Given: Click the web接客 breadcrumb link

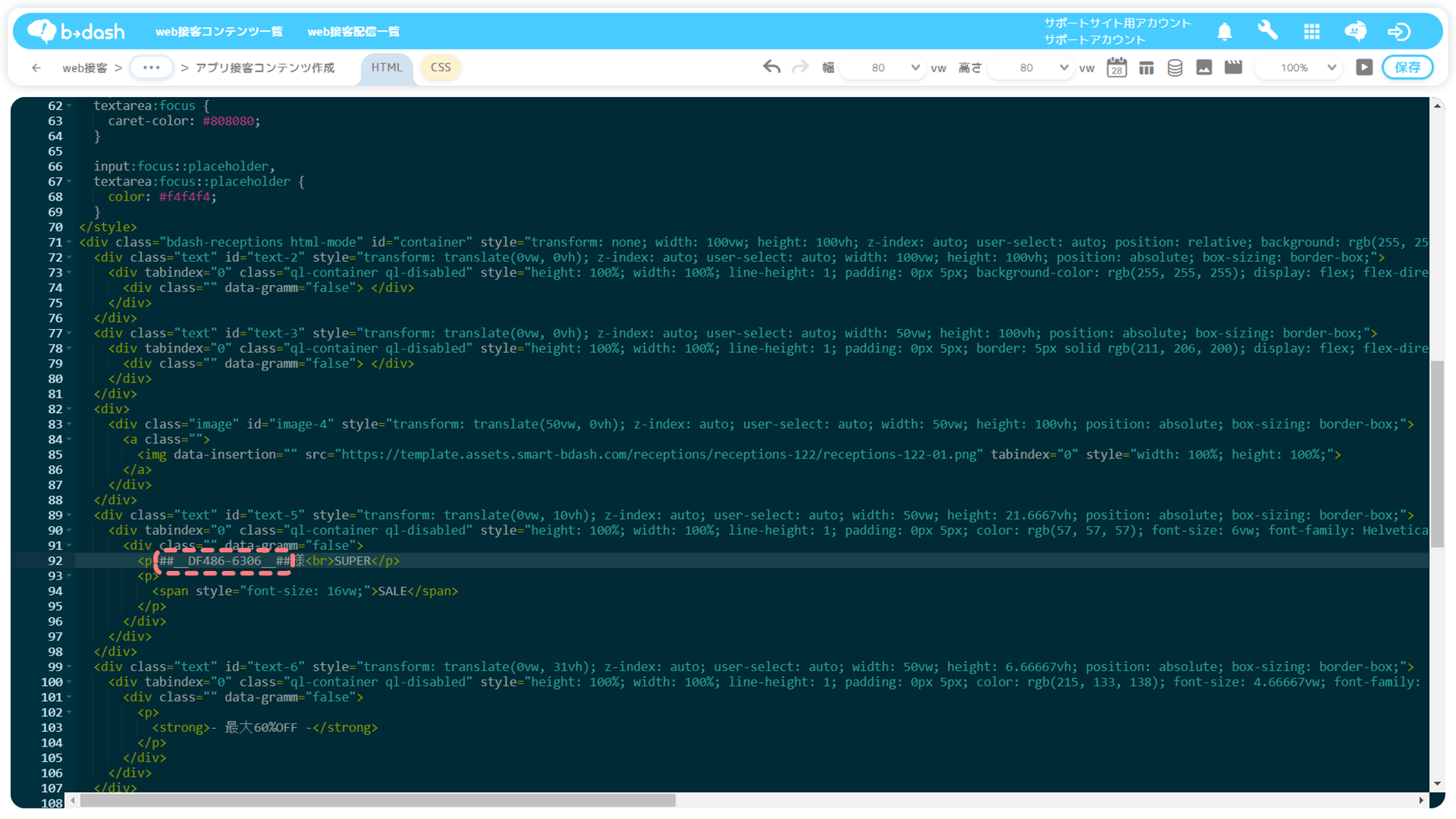Looking at the screenshot, I should click(x=85, y=68).
